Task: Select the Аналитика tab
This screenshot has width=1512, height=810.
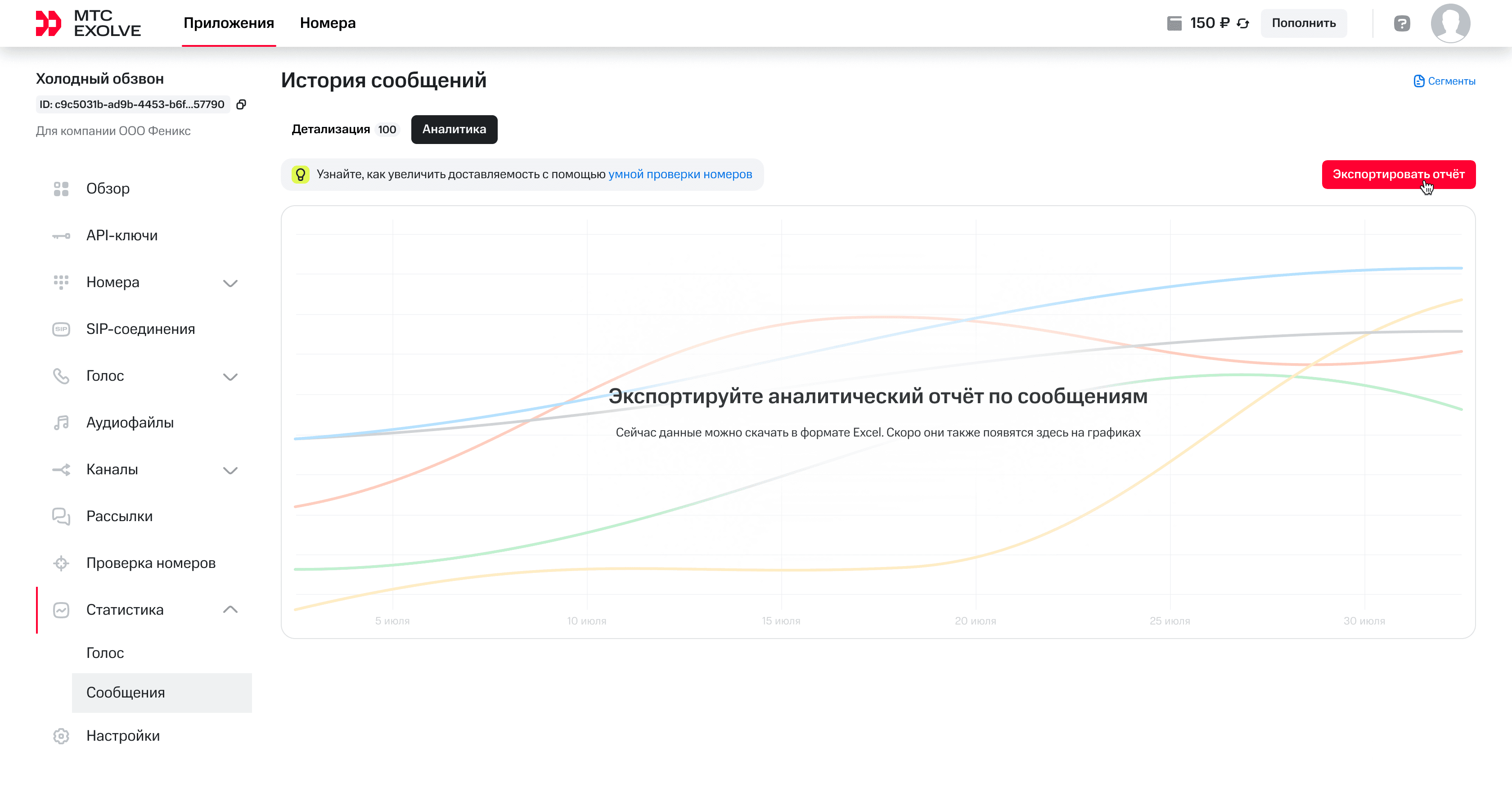Action: 454,129
